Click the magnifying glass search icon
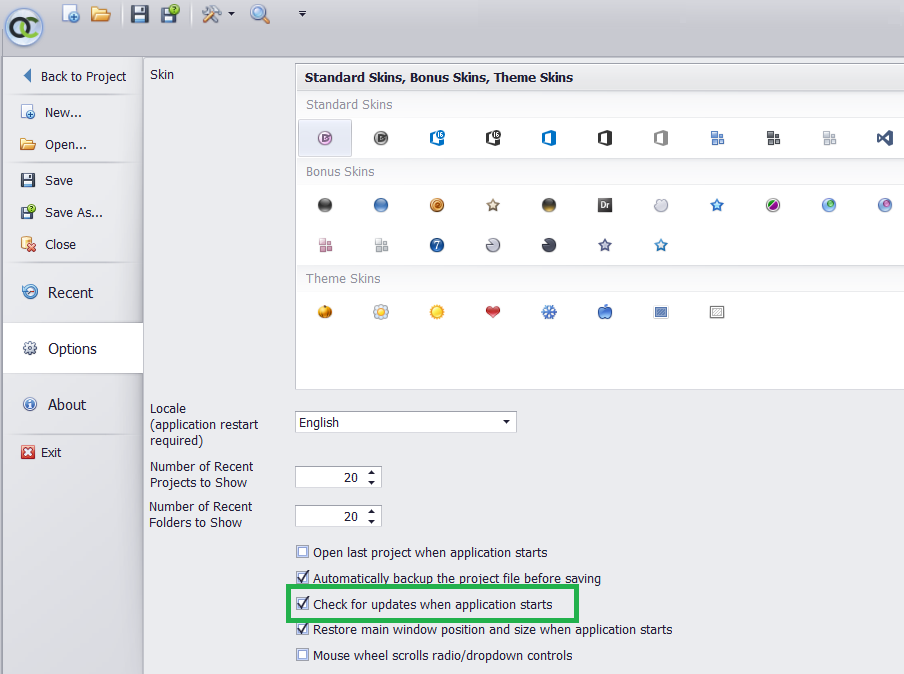 (x=260, y=14)
